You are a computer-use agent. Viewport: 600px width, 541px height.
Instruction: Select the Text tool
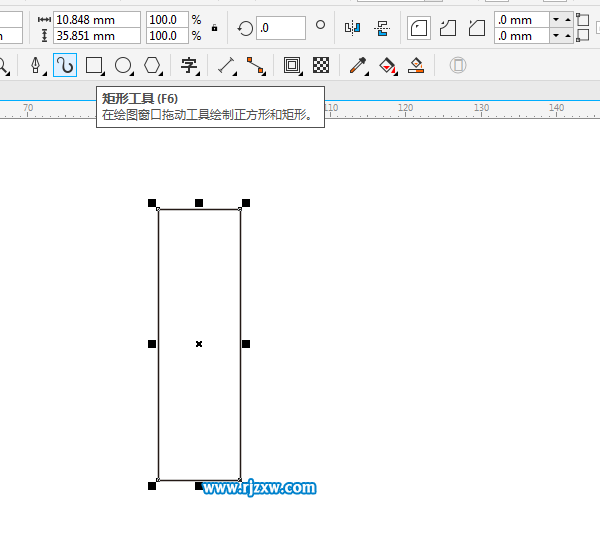pyautogui.click(x=188, y=66)
